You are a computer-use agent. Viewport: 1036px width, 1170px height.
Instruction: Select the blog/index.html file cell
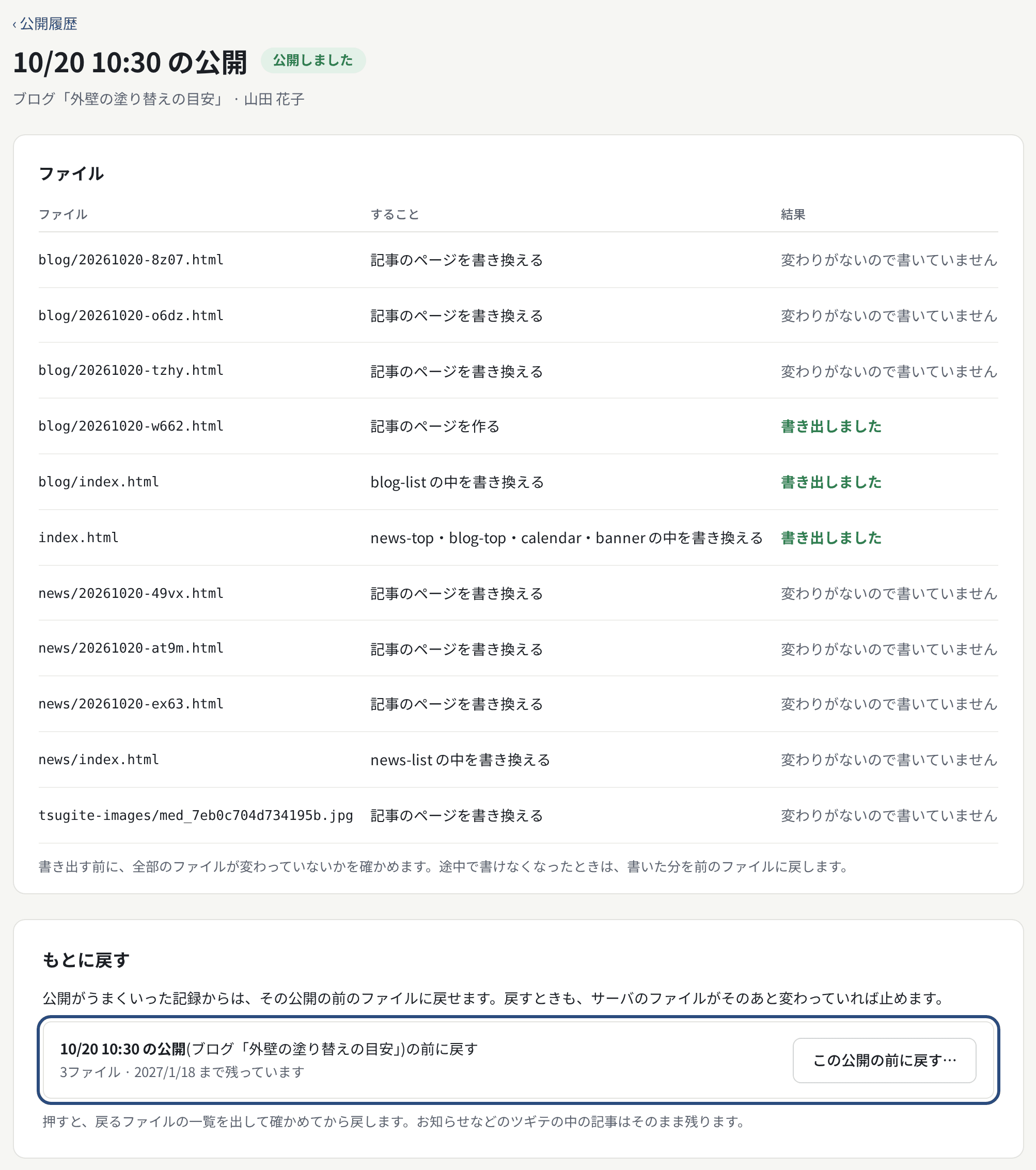99,482
